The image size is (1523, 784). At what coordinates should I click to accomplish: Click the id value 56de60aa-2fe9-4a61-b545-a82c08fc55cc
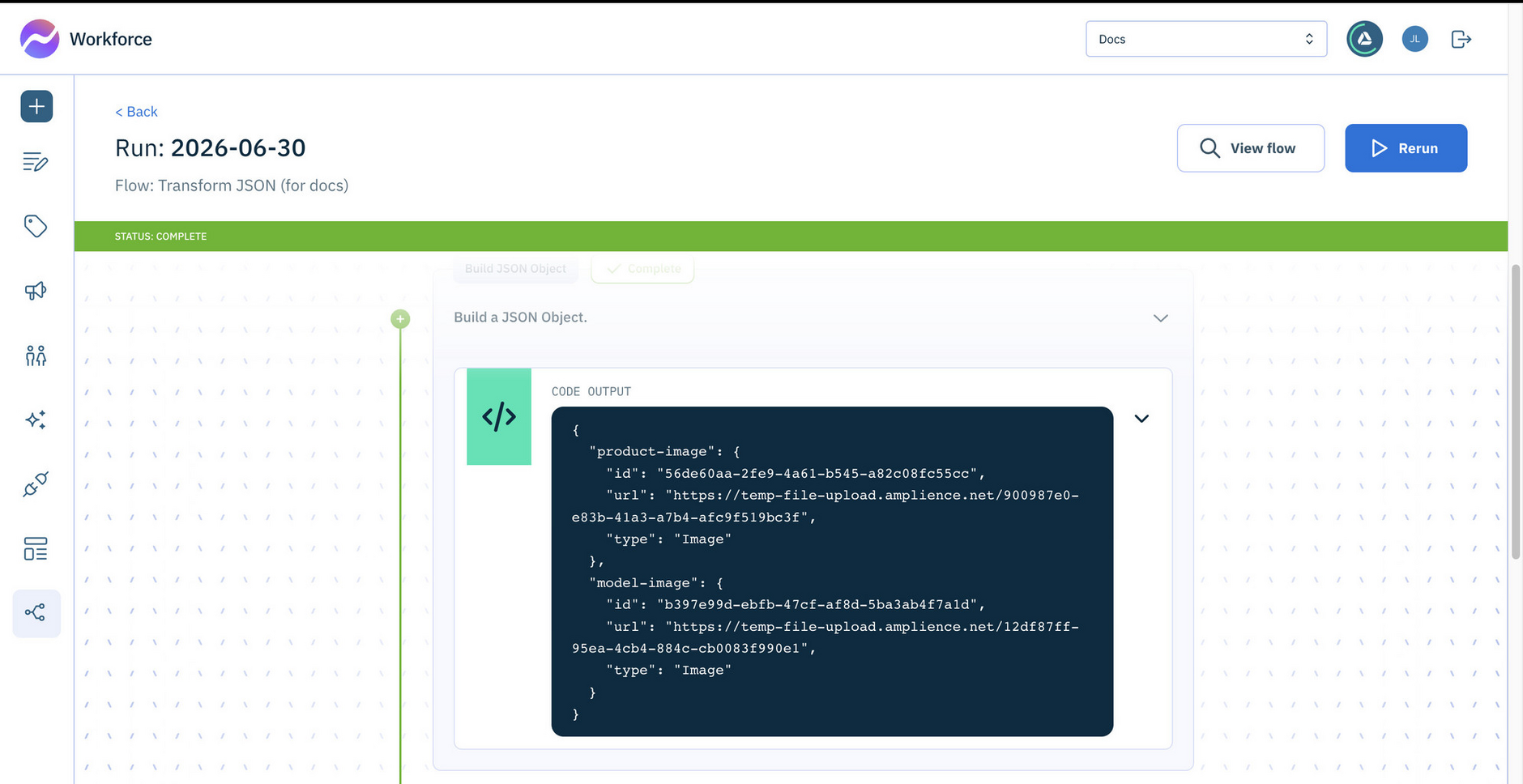coord(817,474)
